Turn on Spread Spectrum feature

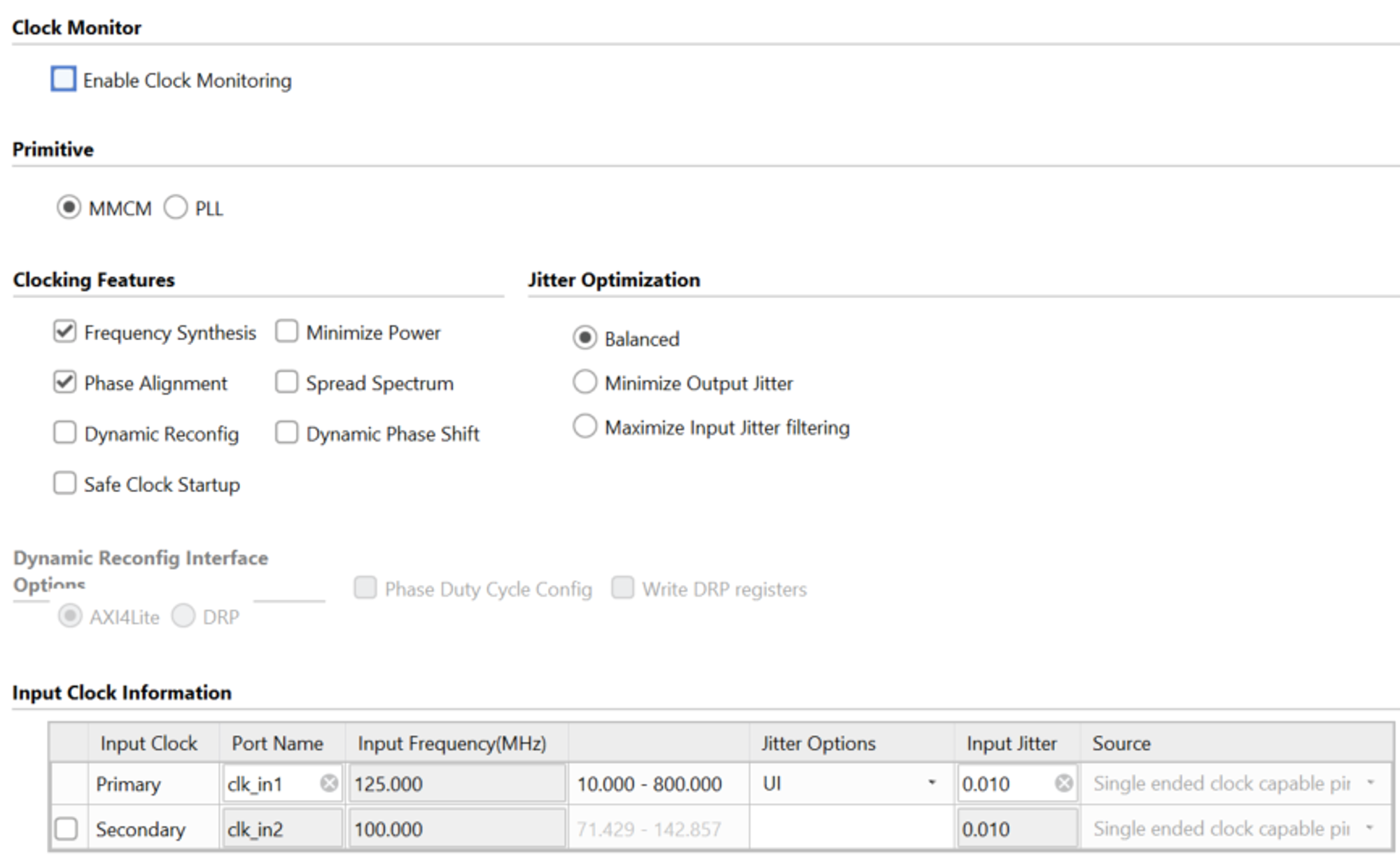pos(286,382)
